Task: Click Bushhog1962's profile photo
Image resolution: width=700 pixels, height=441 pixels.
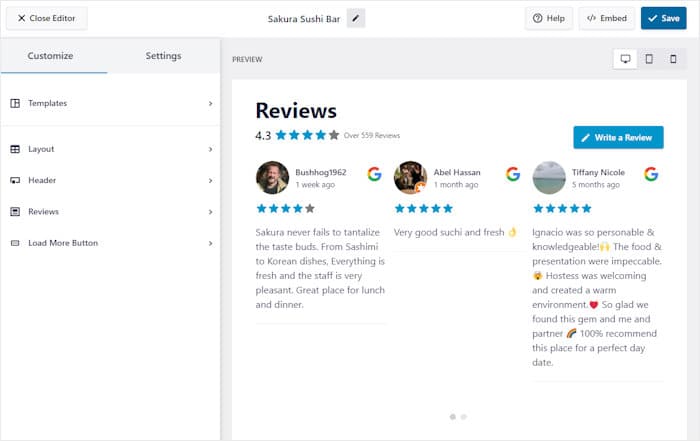Action: click(272, 178)
